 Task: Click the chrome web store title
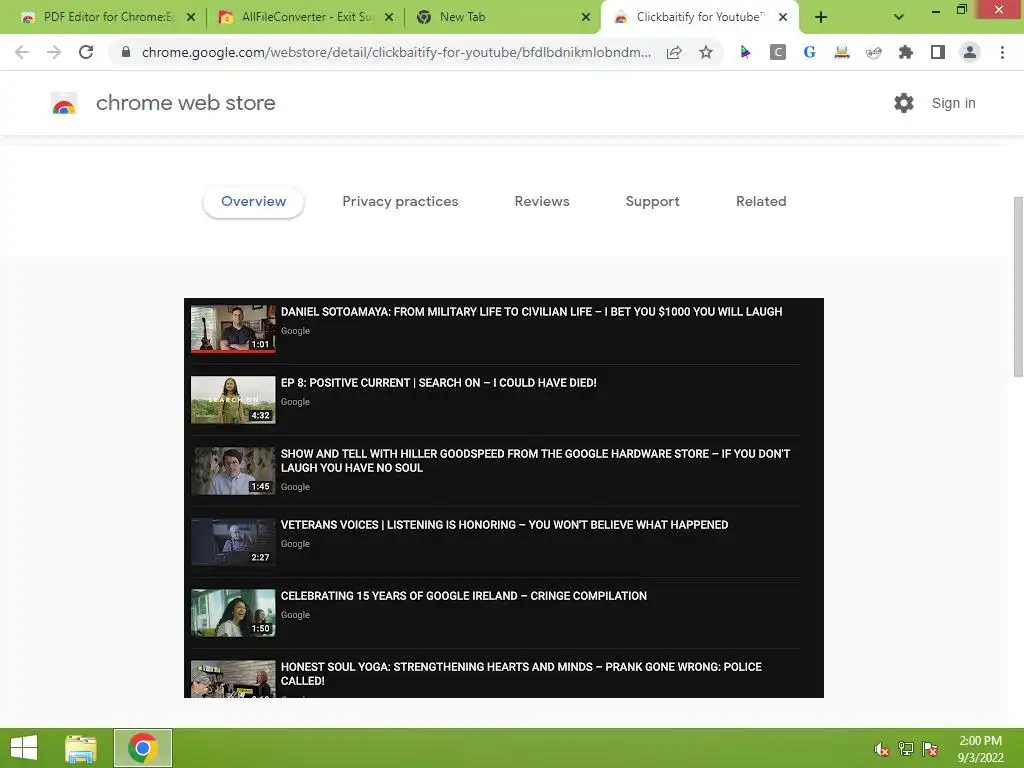click(x=185, y=103)
